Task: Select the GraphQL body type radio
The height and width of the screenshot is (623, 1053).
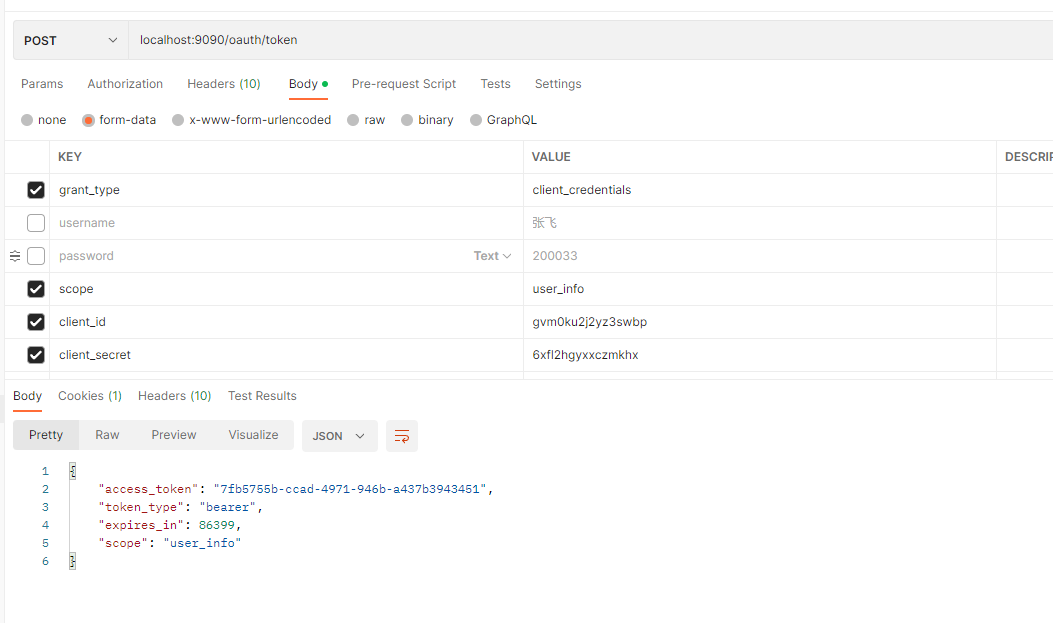Action: pos(476,120)
